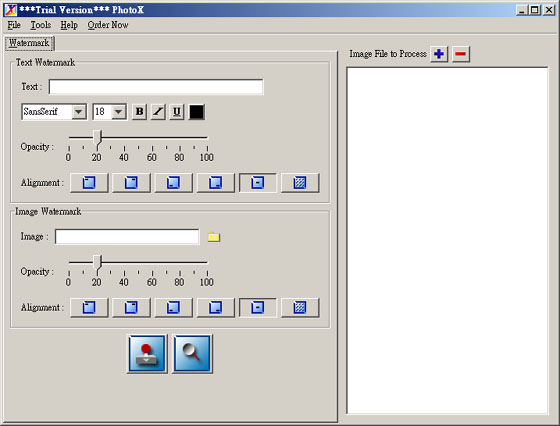Select bottom-left alignment for Text Watermark
The width and height of the screenshot is (560, 426).
click(x=173, y=183)
